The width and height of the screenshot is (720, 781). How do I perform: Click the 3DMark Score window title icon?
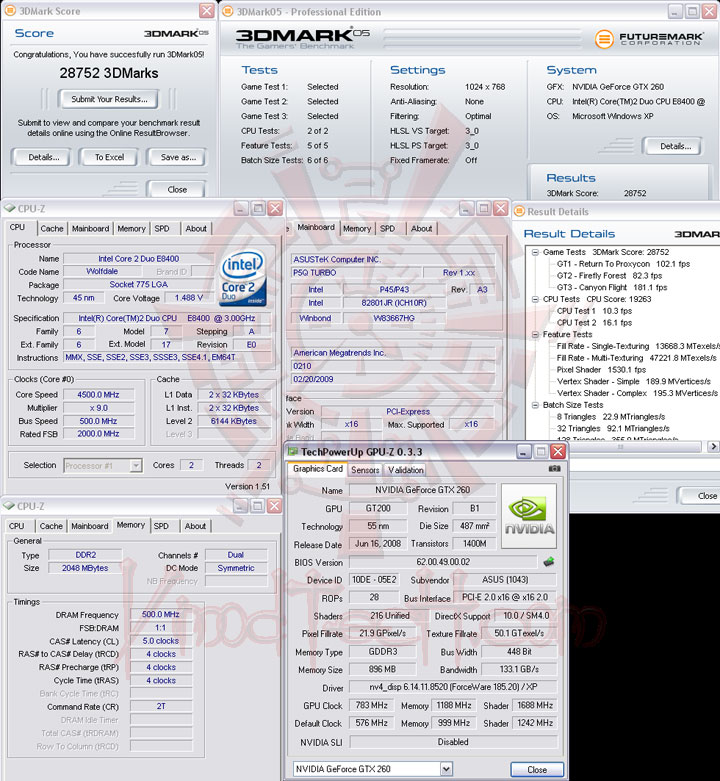(x=10, y=11)
